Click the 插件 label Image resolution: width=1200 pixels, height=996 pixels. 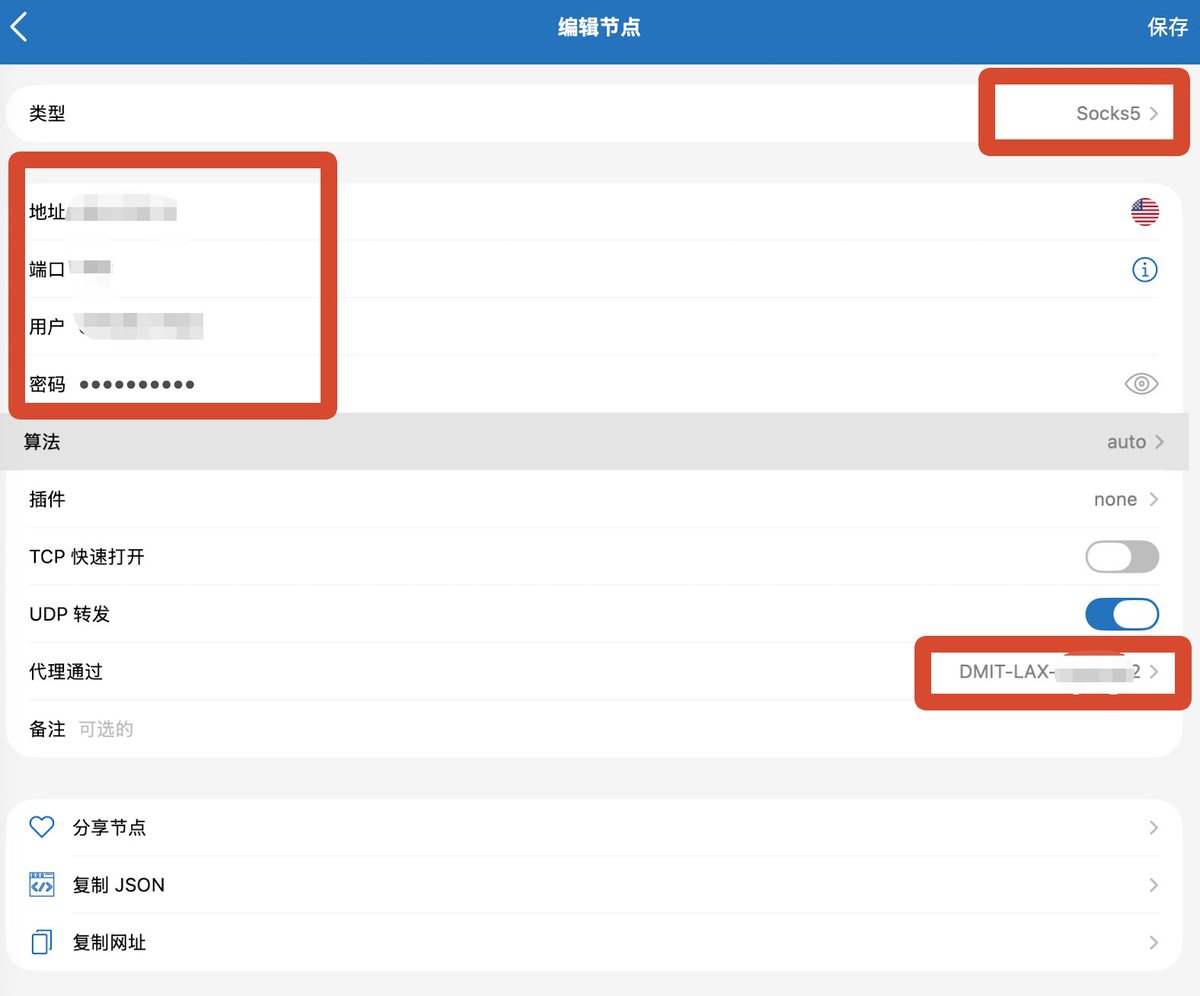tap(47, 499)
